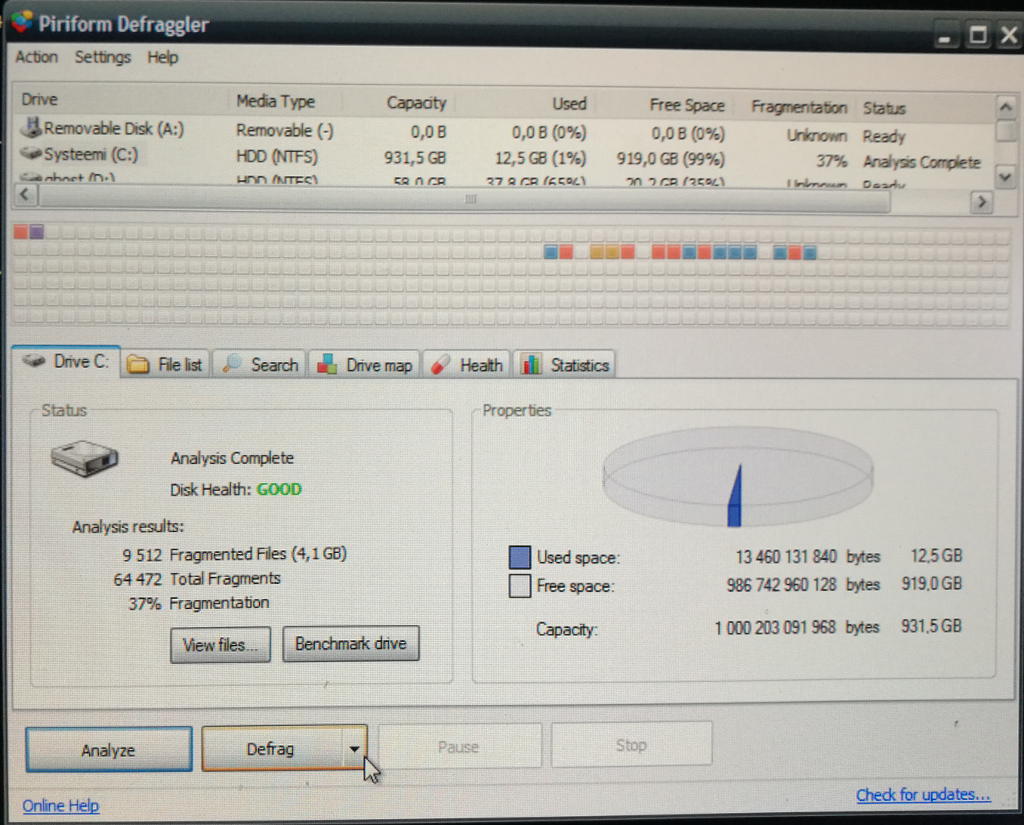
Task: Click the Defrag button
Action: [270, 749]
